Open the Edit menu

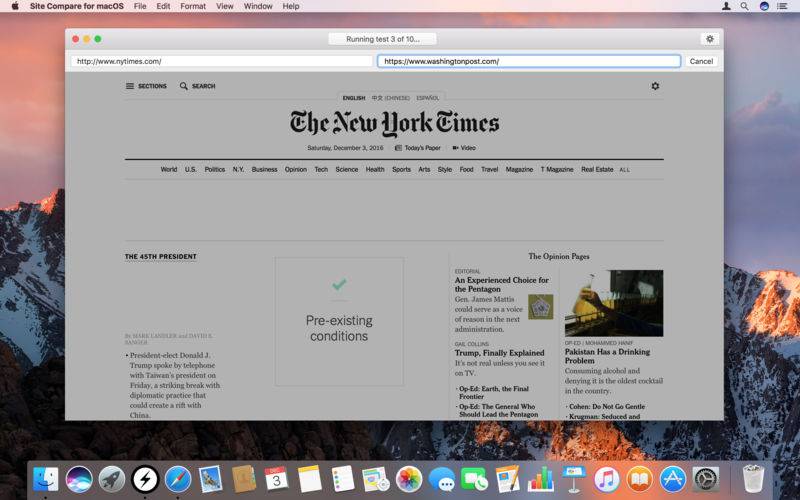(x=163, y=6)
